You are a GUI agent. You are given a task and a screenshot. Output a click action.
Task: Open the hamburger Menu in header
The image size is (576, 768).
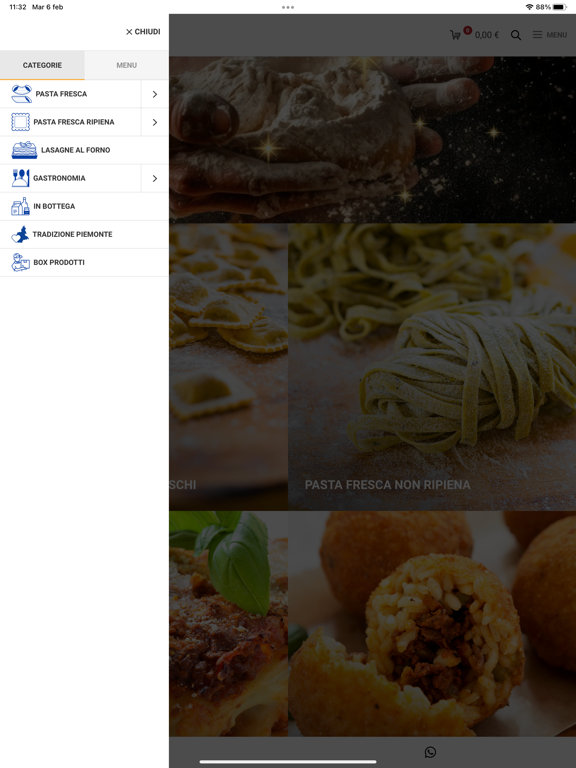(550, 35)
